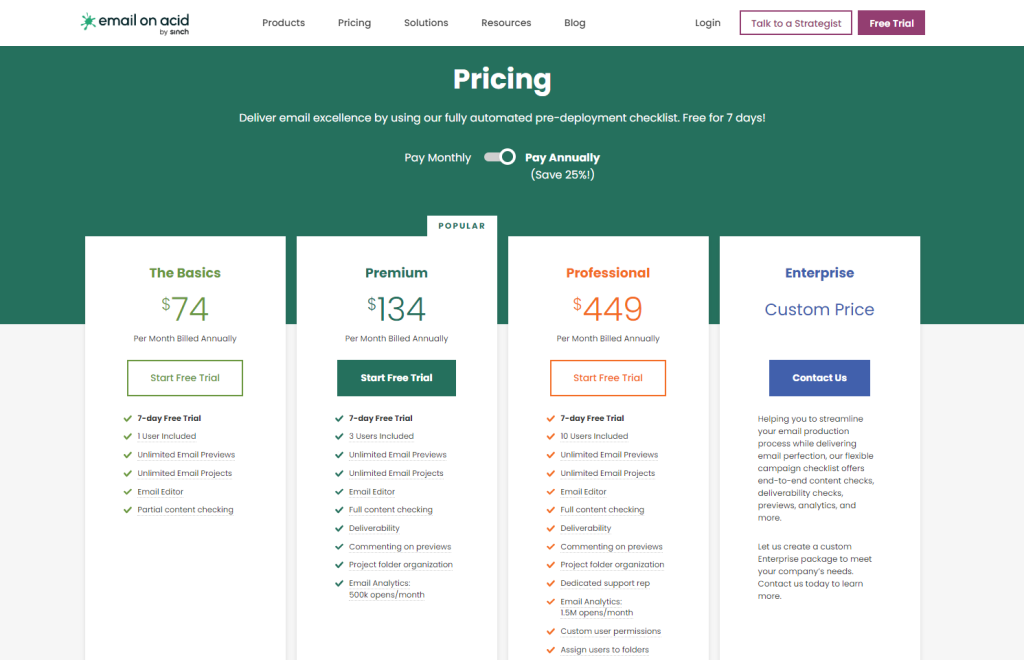Click the Custom Price text

819,309
